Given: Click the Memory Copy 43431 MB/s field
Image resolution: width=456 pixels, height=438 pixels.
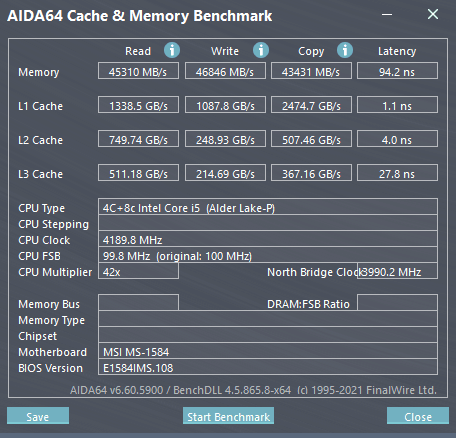Looking at the screenshot, I should (311, 71).
